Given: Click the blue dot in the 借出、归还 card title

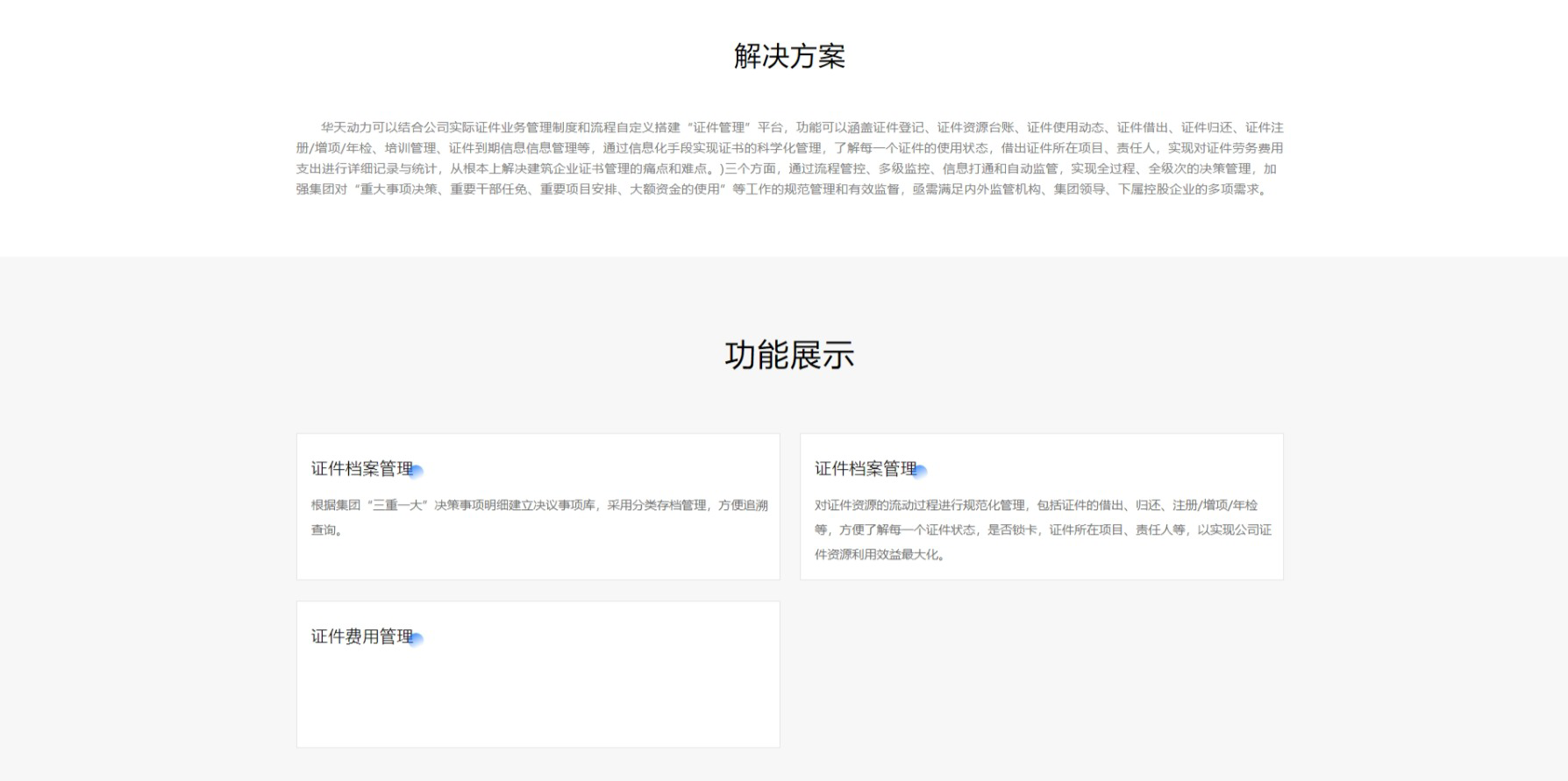Looking at the screenshot, I should [920, 471].
